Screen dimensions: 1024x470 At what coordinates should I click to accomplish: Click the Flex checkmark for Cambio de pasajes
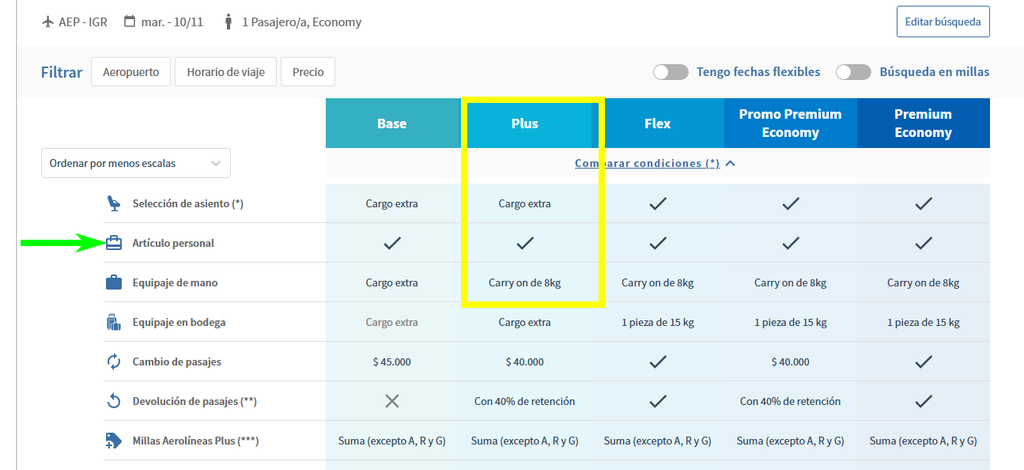(658, 362)
